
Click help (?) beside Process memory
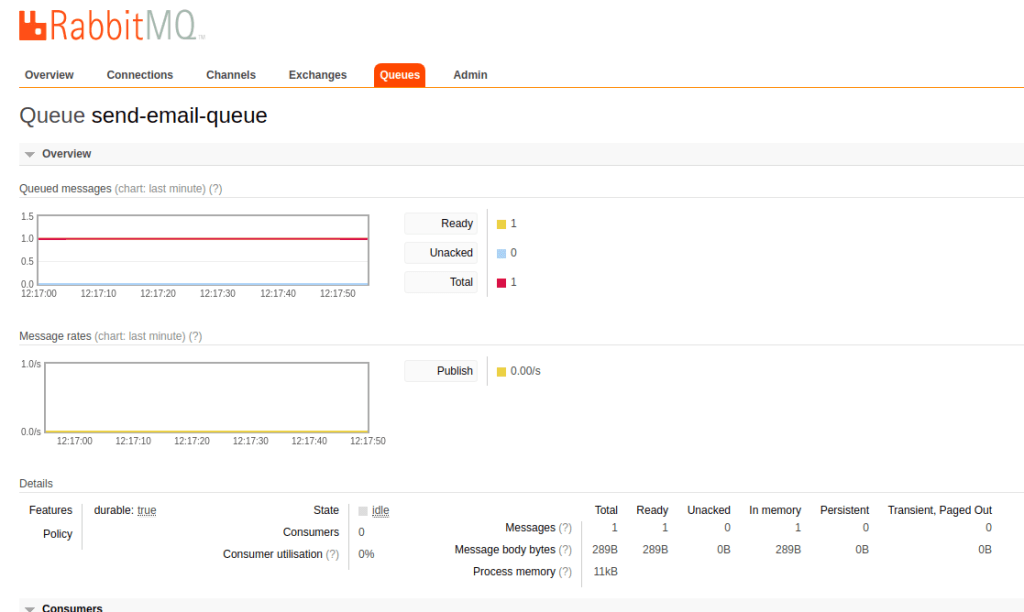coord(565,572)
